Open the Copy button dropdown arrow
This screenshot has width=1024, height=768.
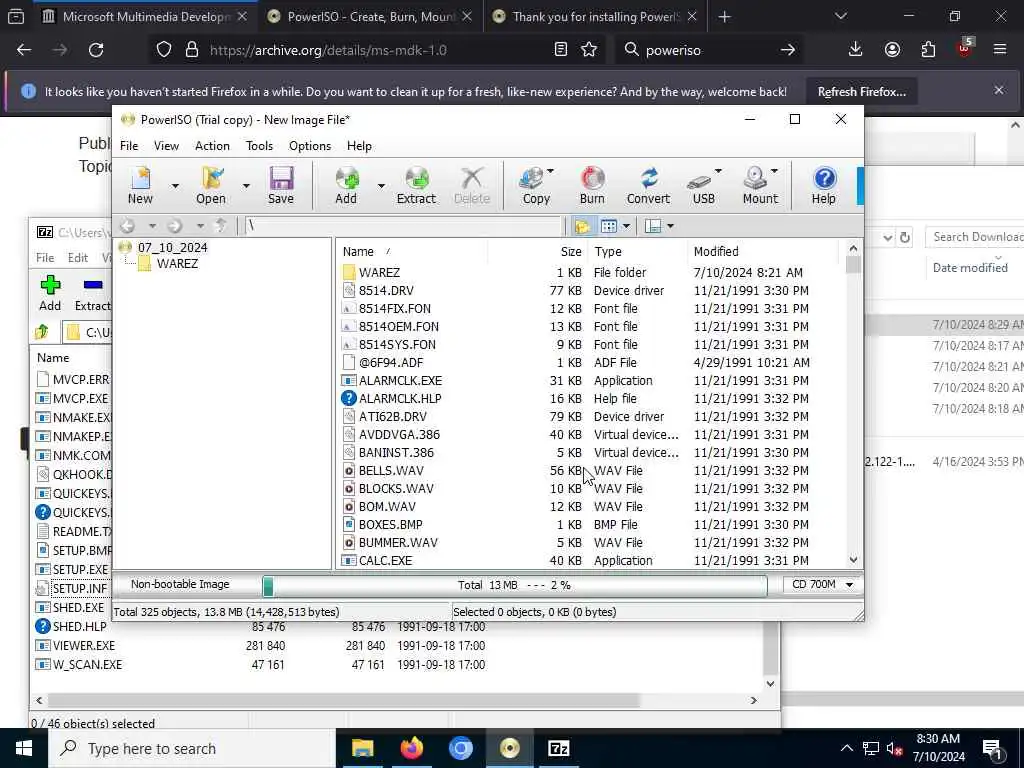coord(551,171)
